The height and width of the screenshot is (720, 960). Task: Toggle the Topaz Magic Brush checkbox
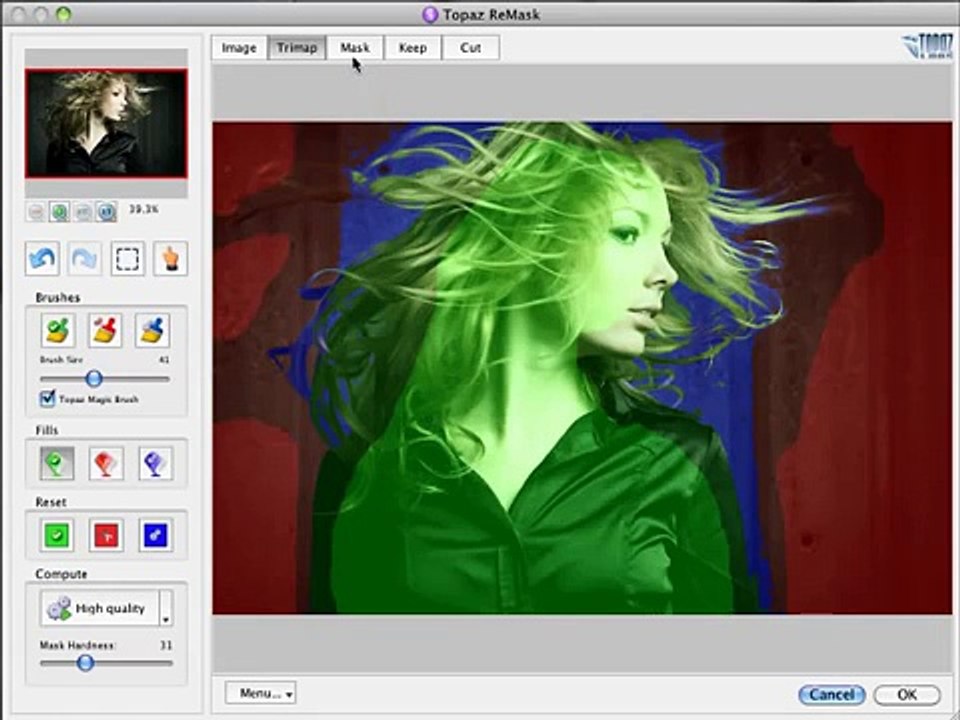coord(47,399)
